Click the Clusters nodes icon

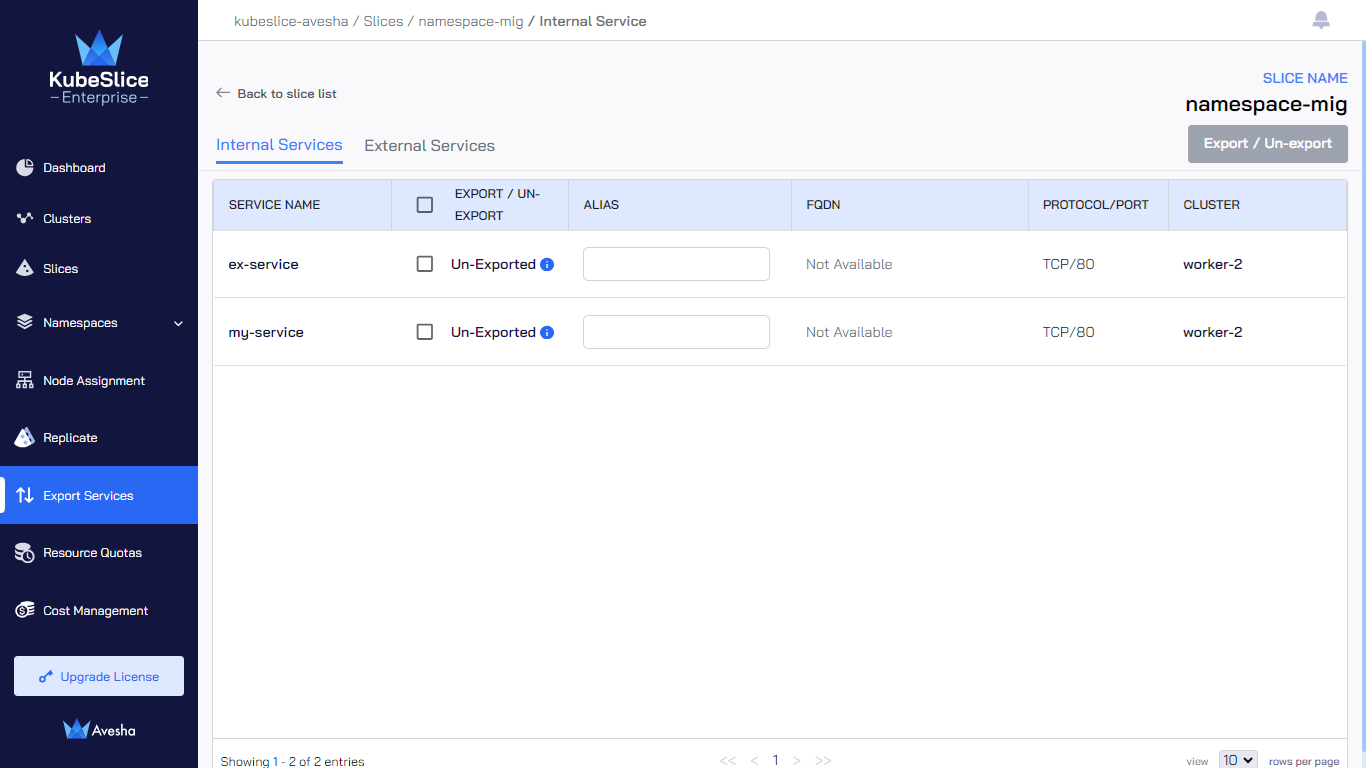[25, 218]
